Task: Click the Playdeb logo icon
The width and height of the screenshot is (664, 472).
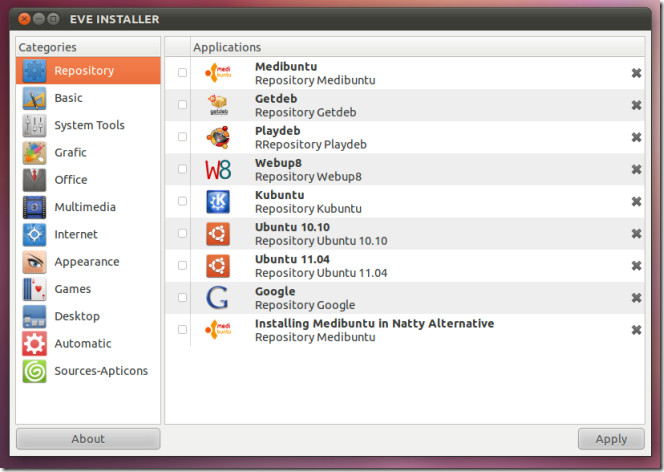Action: 218,137
